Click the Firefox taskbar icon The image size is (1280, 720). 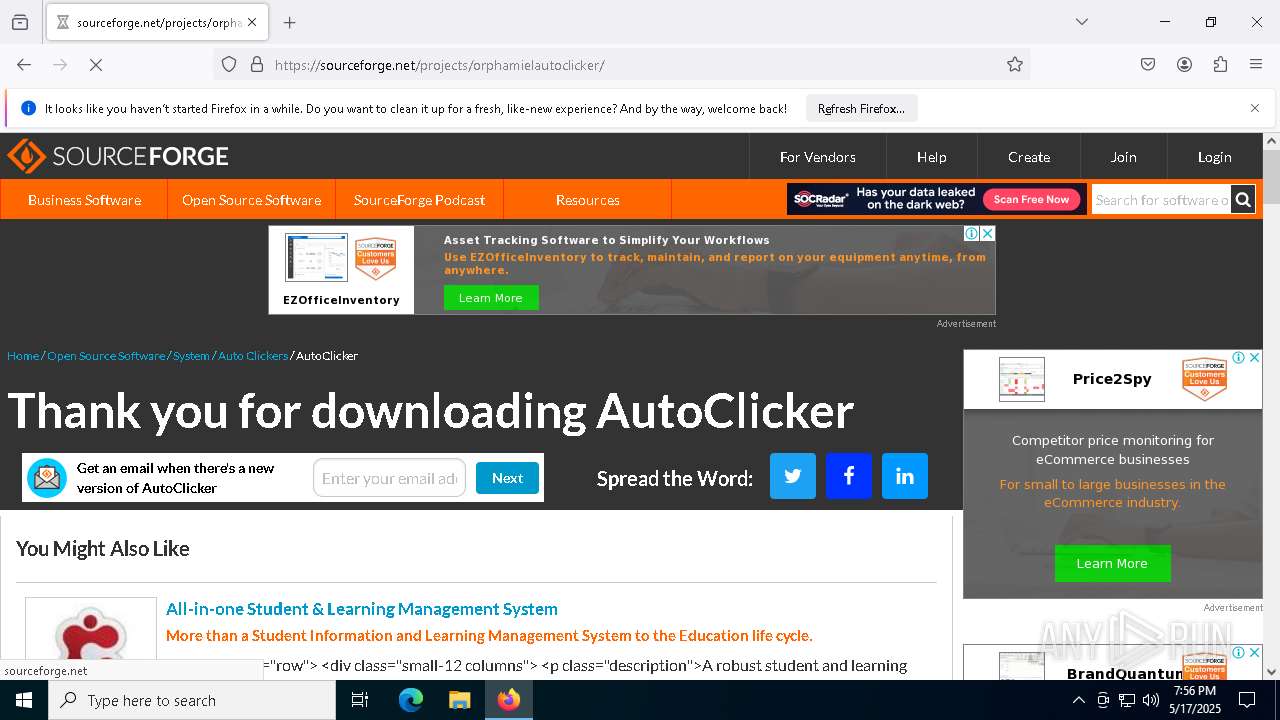click(x=509, y=700)
